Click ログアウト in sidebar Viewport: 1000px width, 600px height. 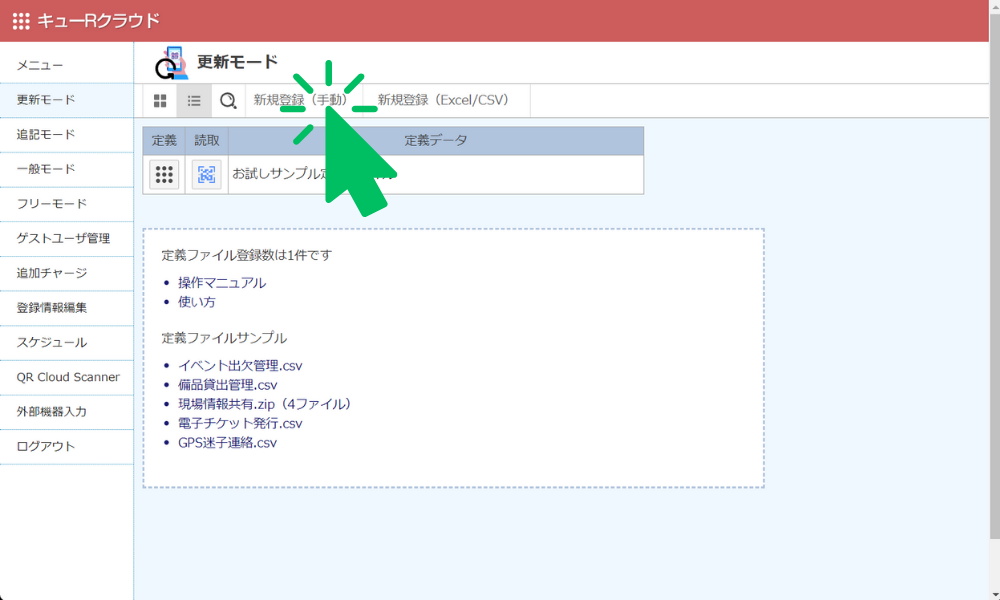(66, 446)
